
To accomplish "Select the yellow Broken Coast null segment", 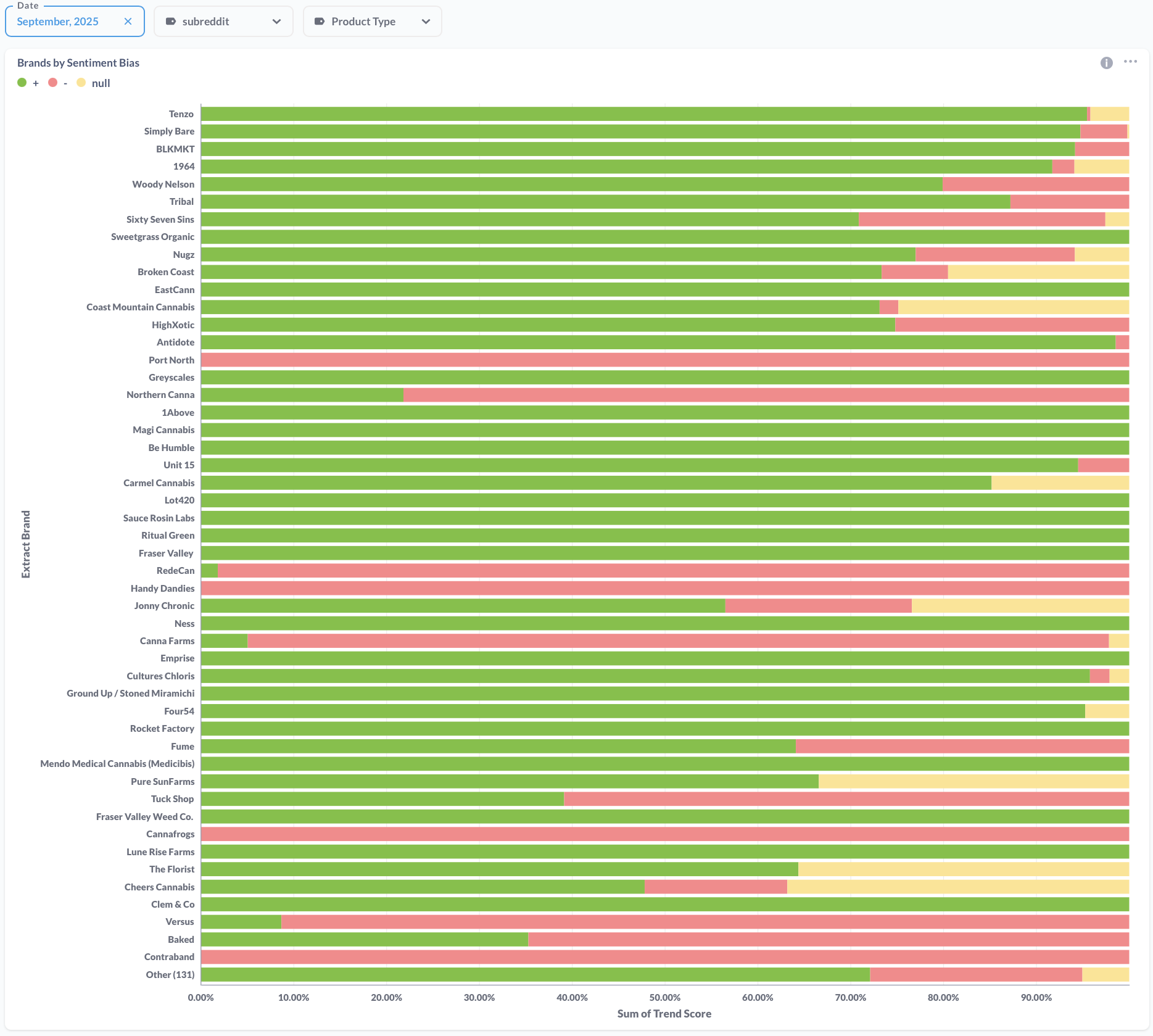I will [x=1038, y=272].
